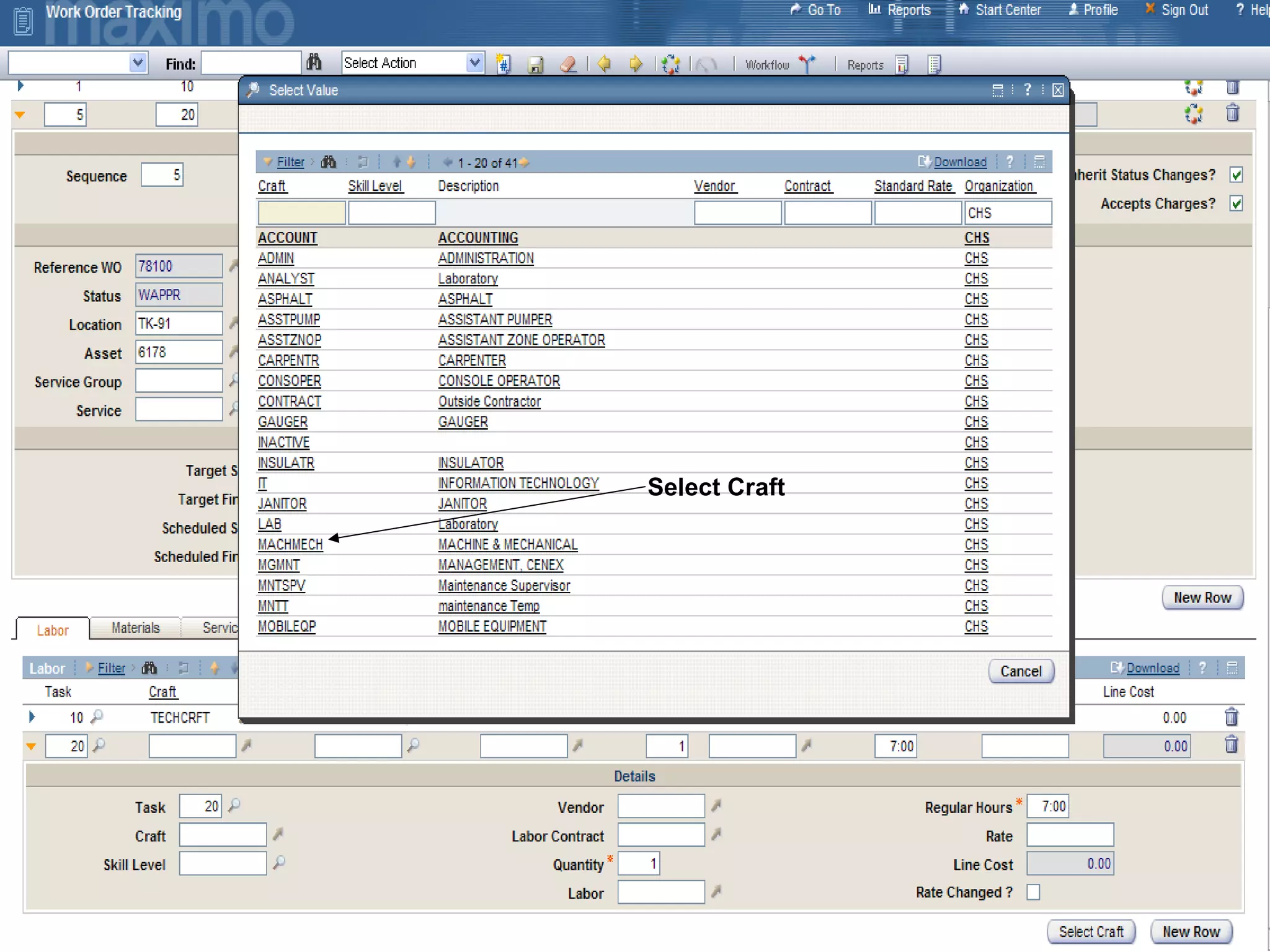The height and width of the screenshot is (952, 1270).
Task: Open the Reports menu in top bar
Action: pyautogui.click(x=900, y=10)
